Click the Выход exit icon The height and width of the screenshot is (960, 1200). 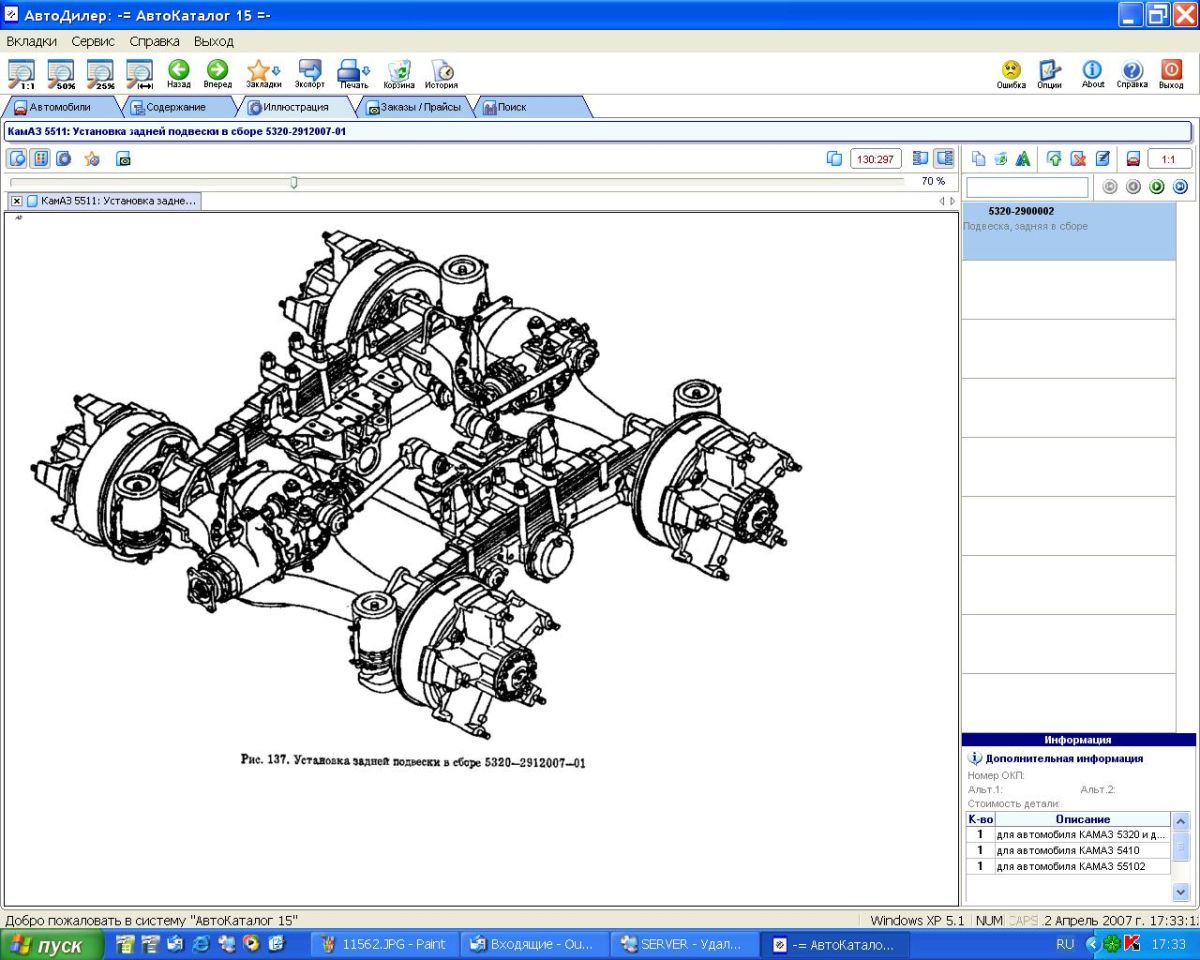(x=1171, y=73)
